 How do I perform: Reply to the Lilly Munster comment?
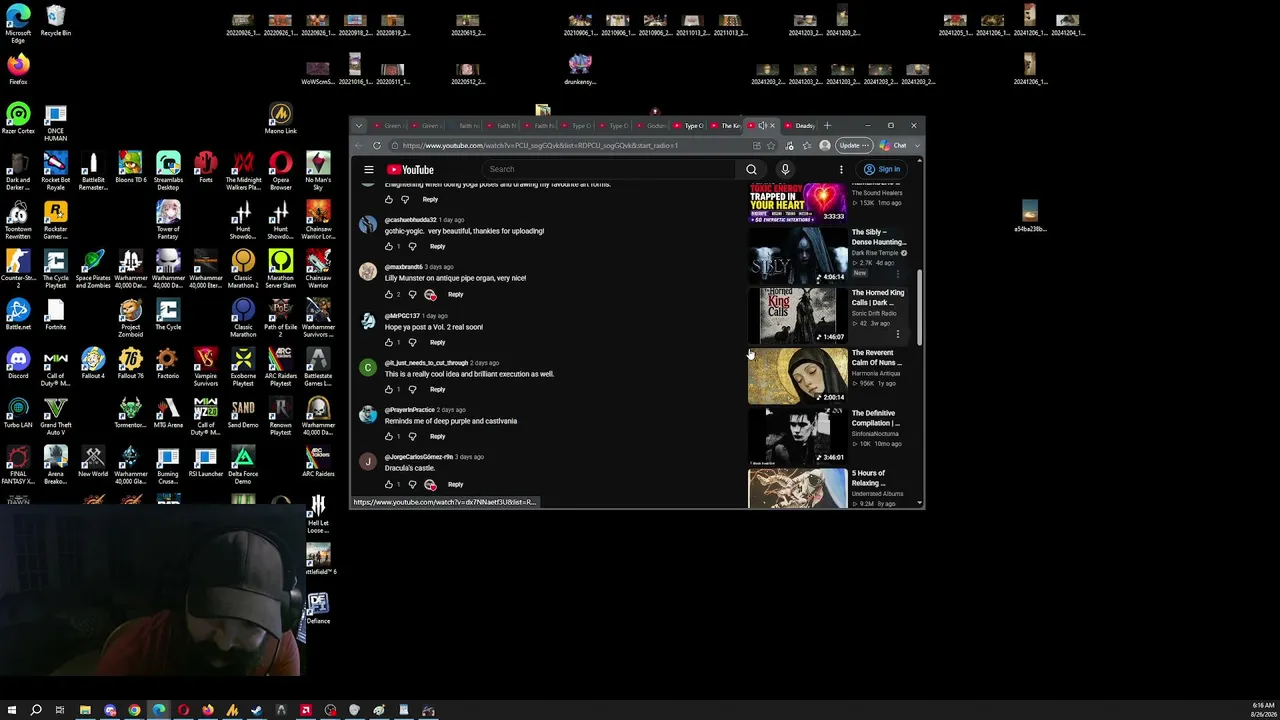tap(455, 294)
